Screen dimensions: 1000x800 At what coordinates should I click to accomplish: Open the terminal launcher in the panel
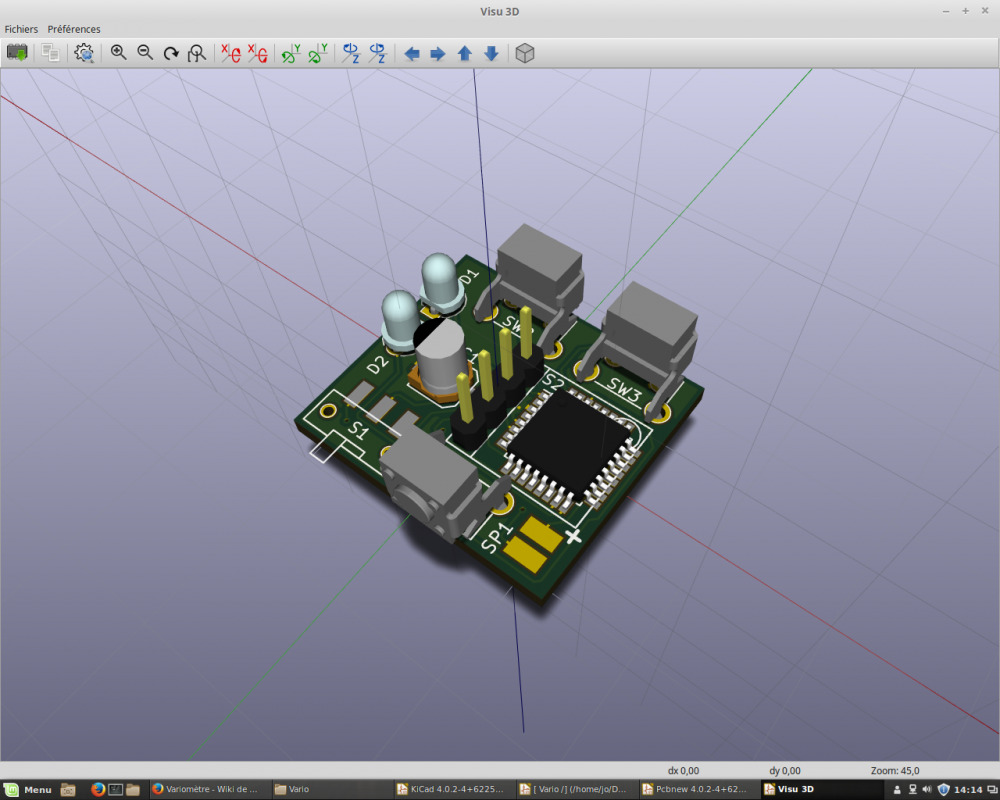[115, 789]
